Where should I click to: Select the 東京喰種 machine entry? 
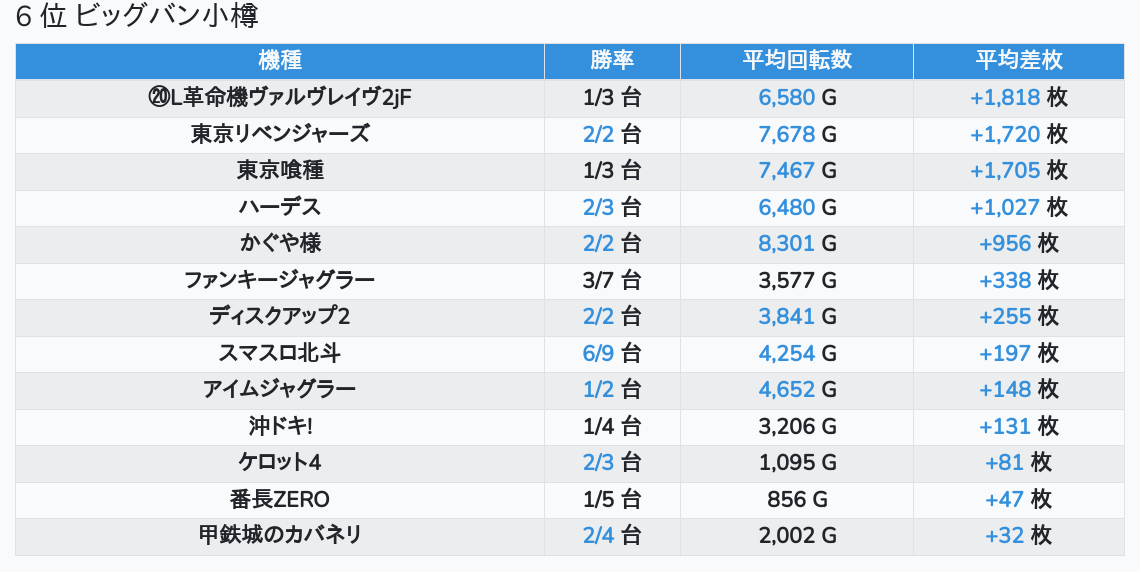coord(280,171)
